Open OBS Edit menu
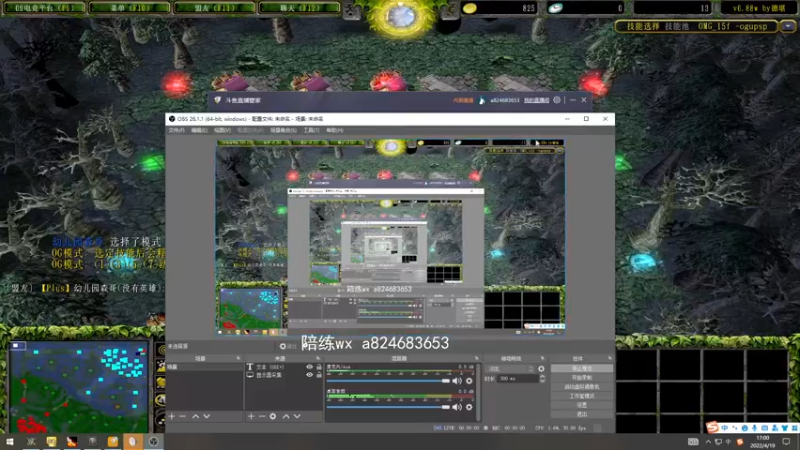This screenshot has width=800, height=450. tap(199, 131)
